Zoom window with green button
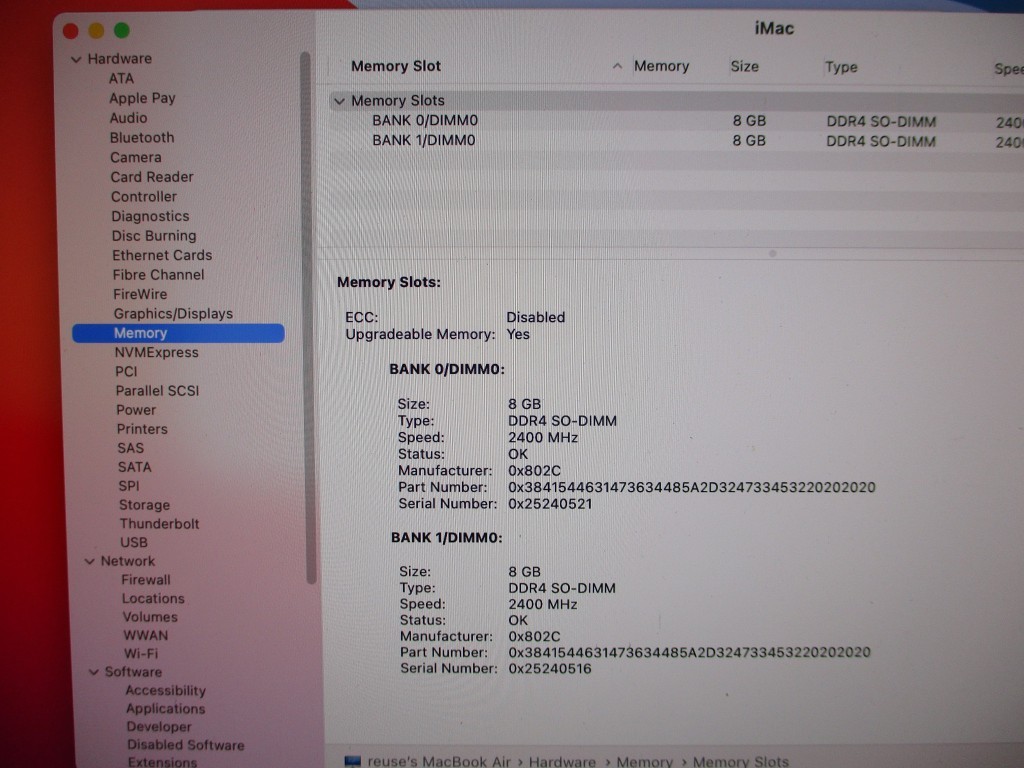1024x768 pixels. coord(121,30)
